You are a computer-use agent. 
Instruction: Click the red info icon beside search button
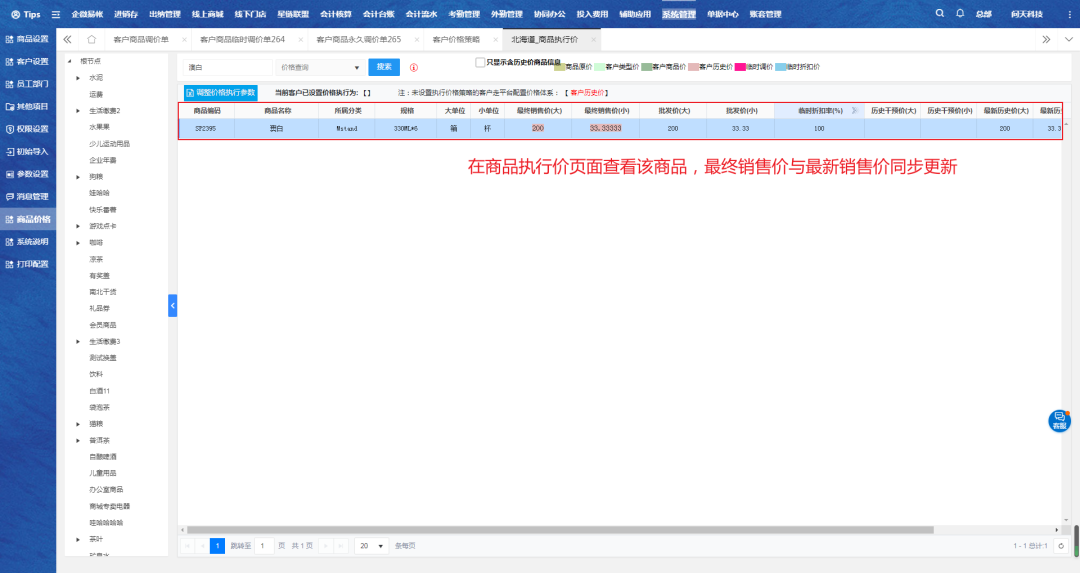coord(414,68)
